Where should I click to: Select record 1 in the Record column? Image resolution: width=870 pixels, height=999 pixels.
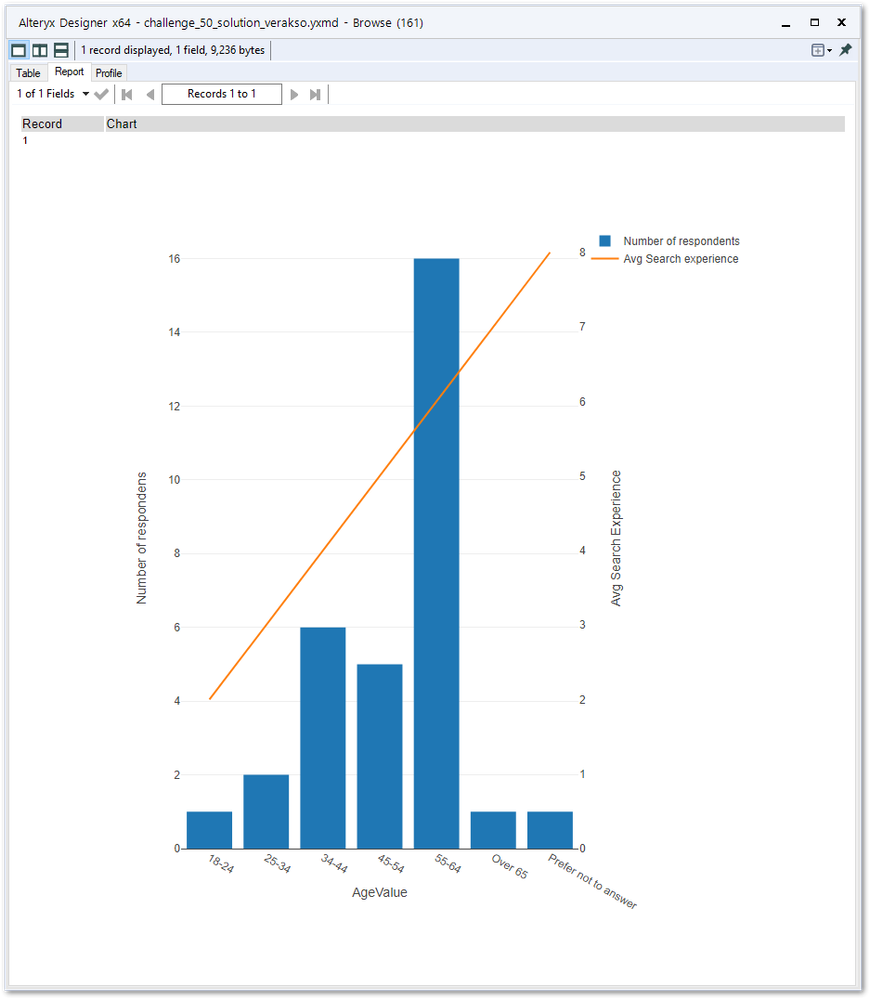point(25,140)
